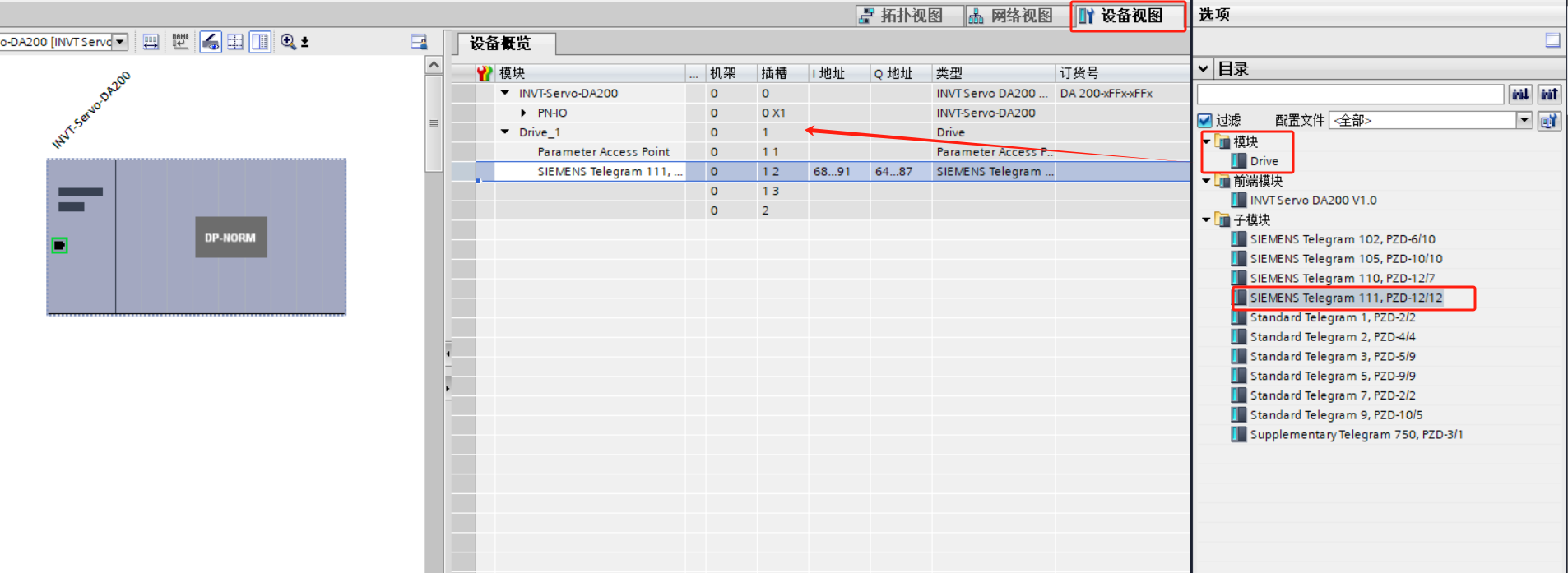Click the download arrow icon beside zoom
Viewport: 1568px width, 573px height.
[305, 42]
